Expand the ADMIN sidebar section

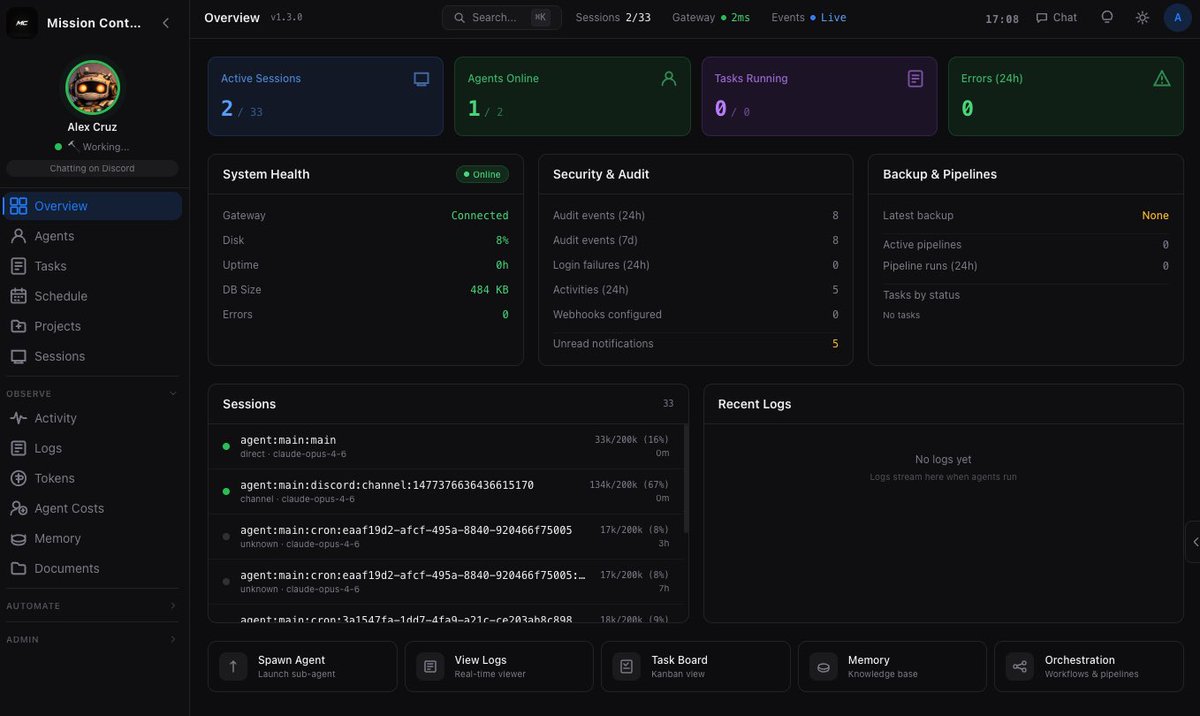(x=173, y=639)
